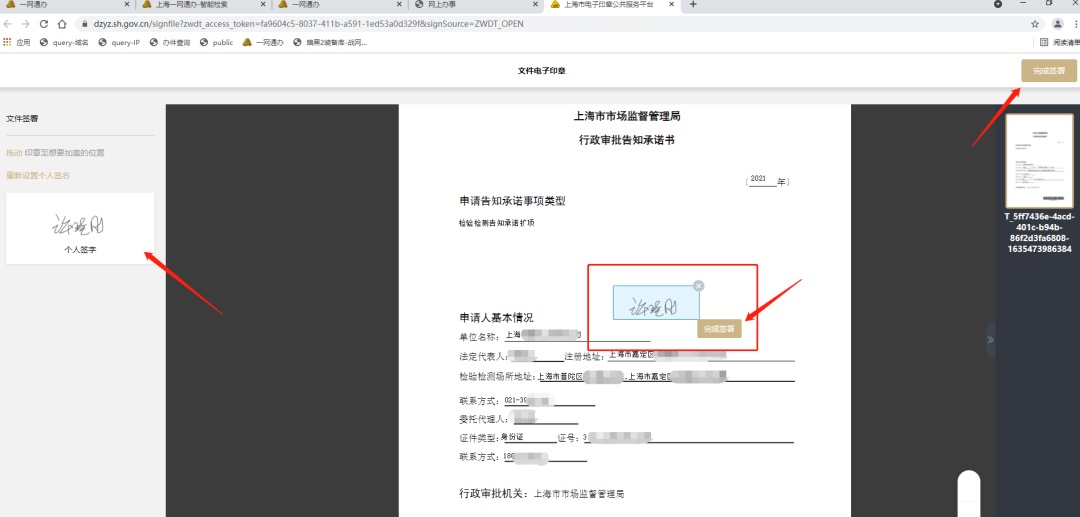Open the 阅读清单 reading list
Screen dimensions: 1080x517
1060,43
